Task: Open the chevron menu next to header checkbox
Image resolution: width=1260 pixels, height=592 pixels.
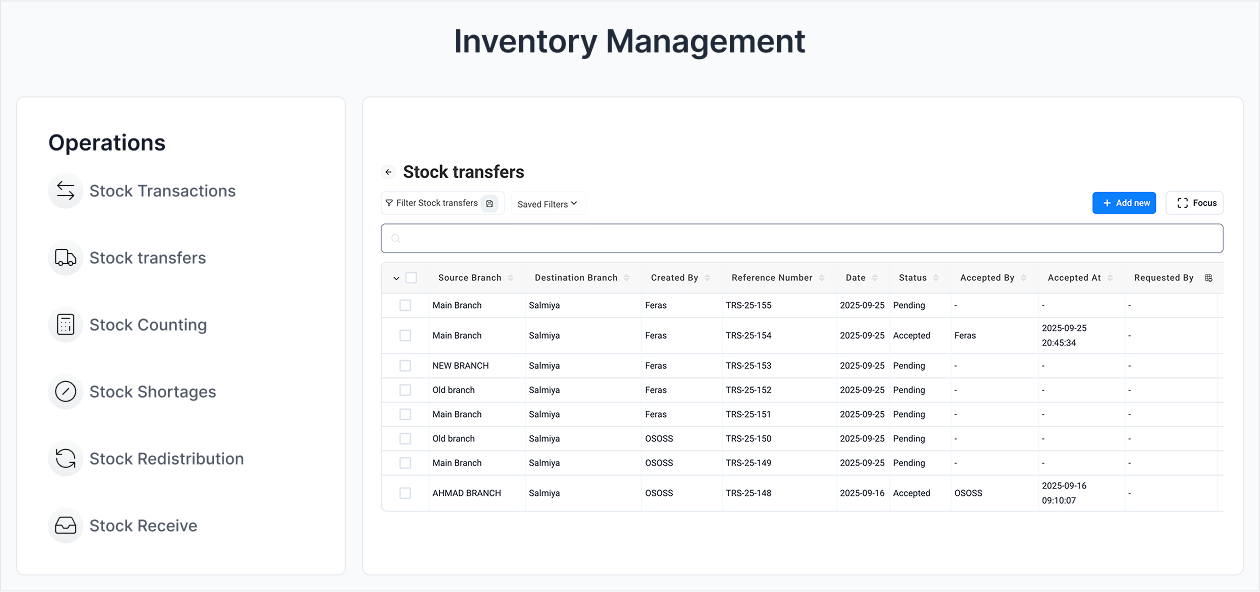Action: point(396,278)
